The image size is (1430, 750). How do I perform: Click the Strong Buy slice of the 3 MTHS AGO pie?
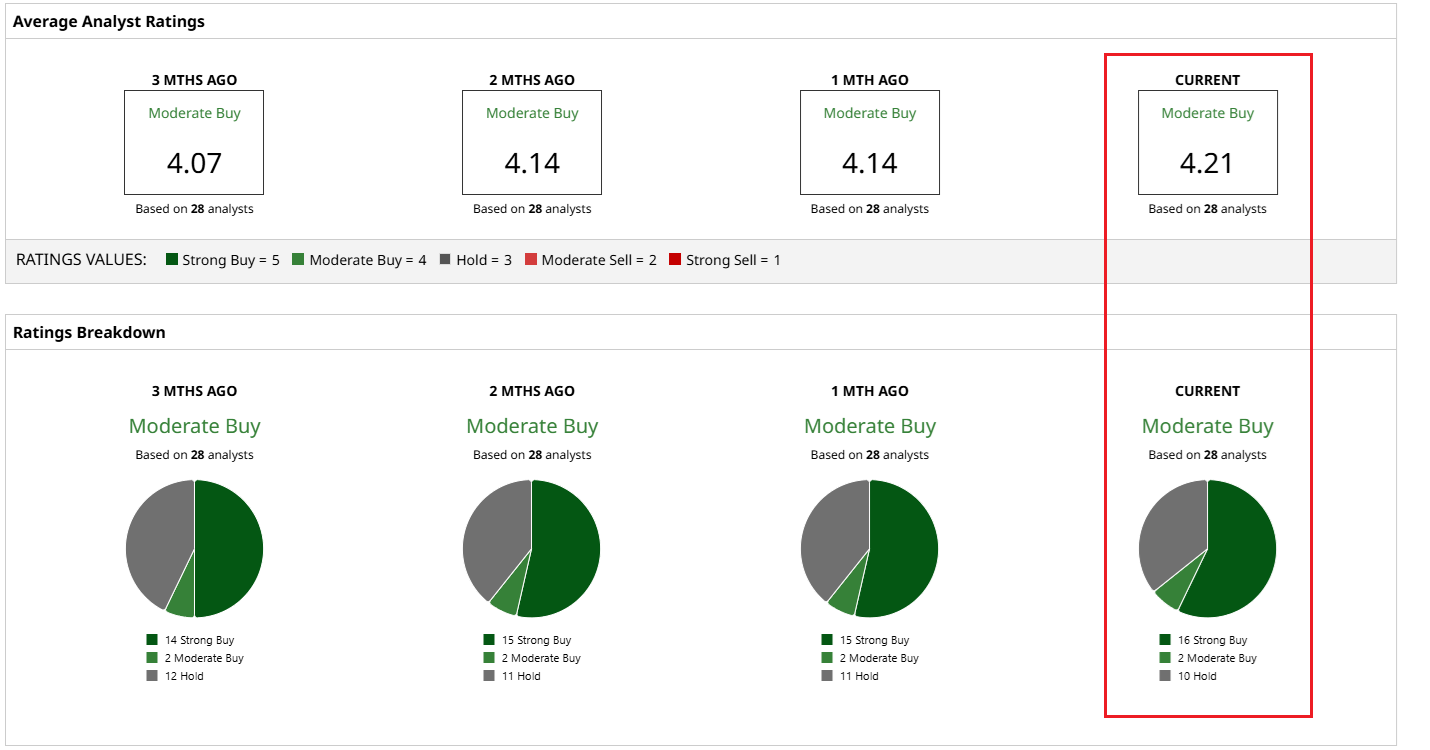click(230, 548)
